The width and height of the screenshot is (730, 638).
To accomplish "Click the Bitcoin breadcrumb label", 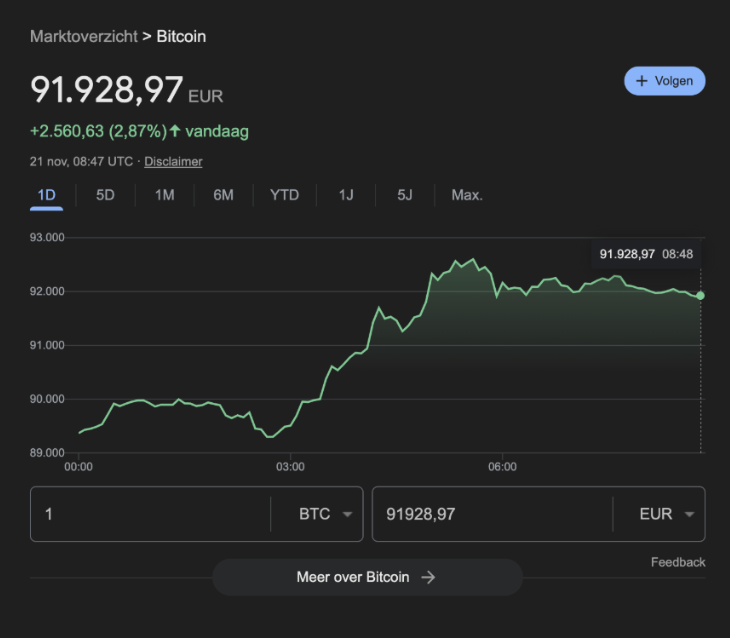I will [x=181, y=36].
